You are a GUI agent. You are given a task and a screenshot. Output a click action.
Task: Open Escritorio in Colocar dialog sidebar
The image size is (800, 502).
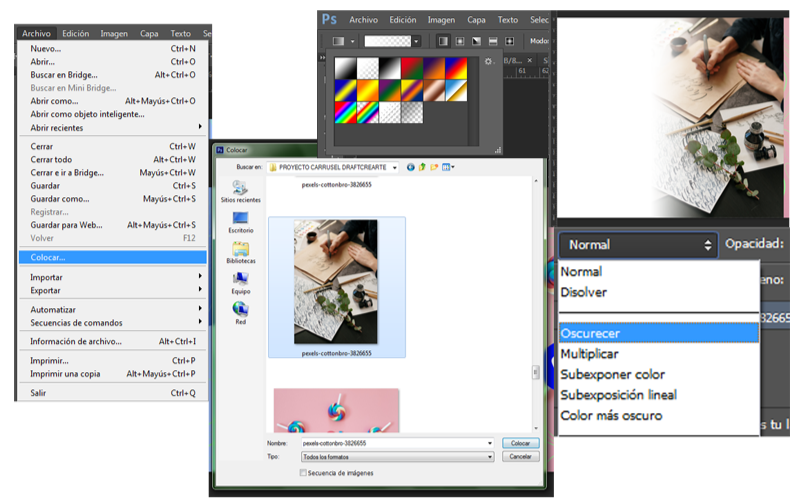coord(240,222)
